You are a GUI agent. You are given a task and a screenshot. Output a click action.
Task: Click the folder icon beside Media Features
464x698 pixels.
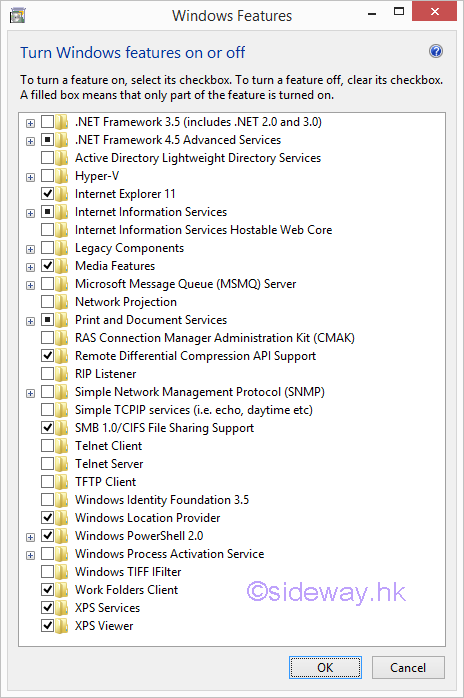pos(62,266)
